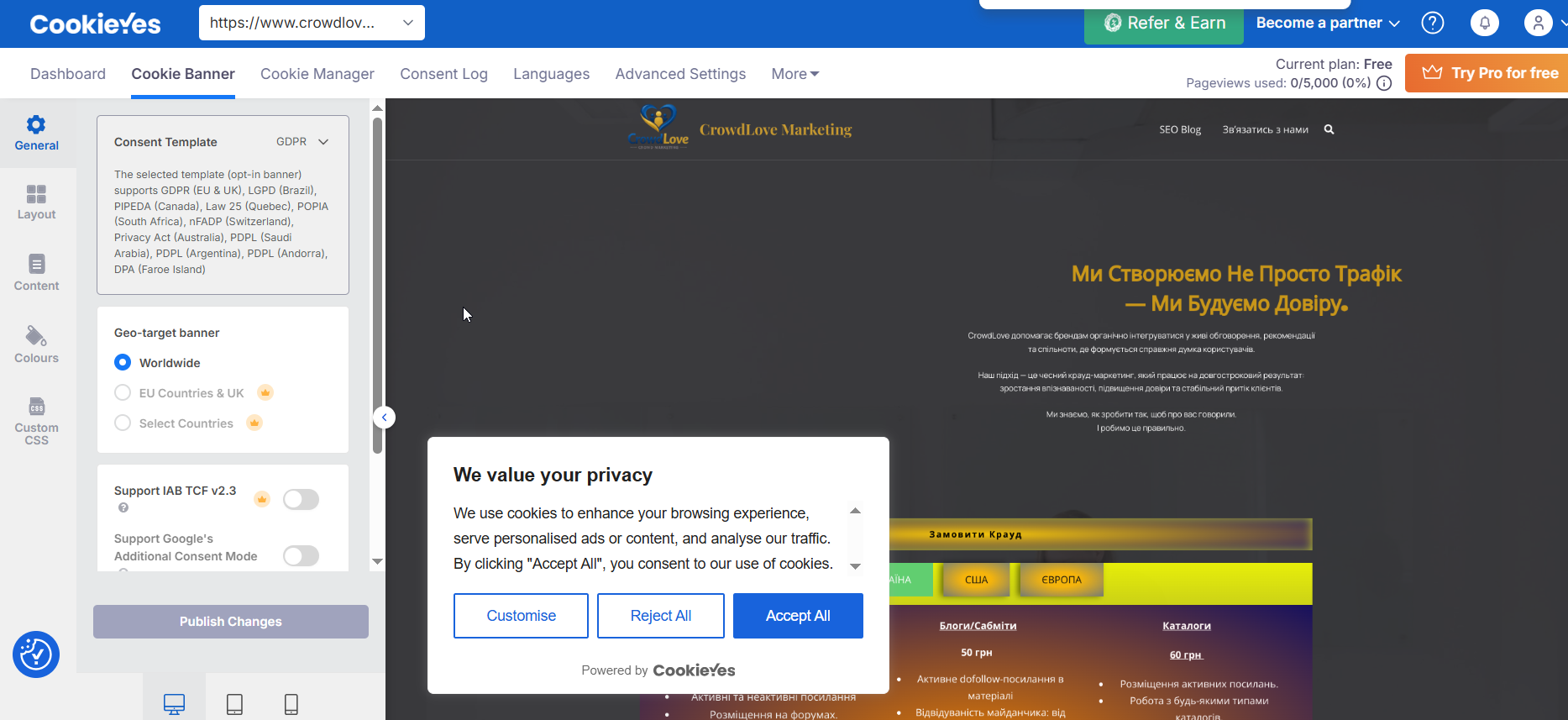Click the banner text scroll down arrow
The width and height of the screenshot is (1568, 720).
coord(855,566)
